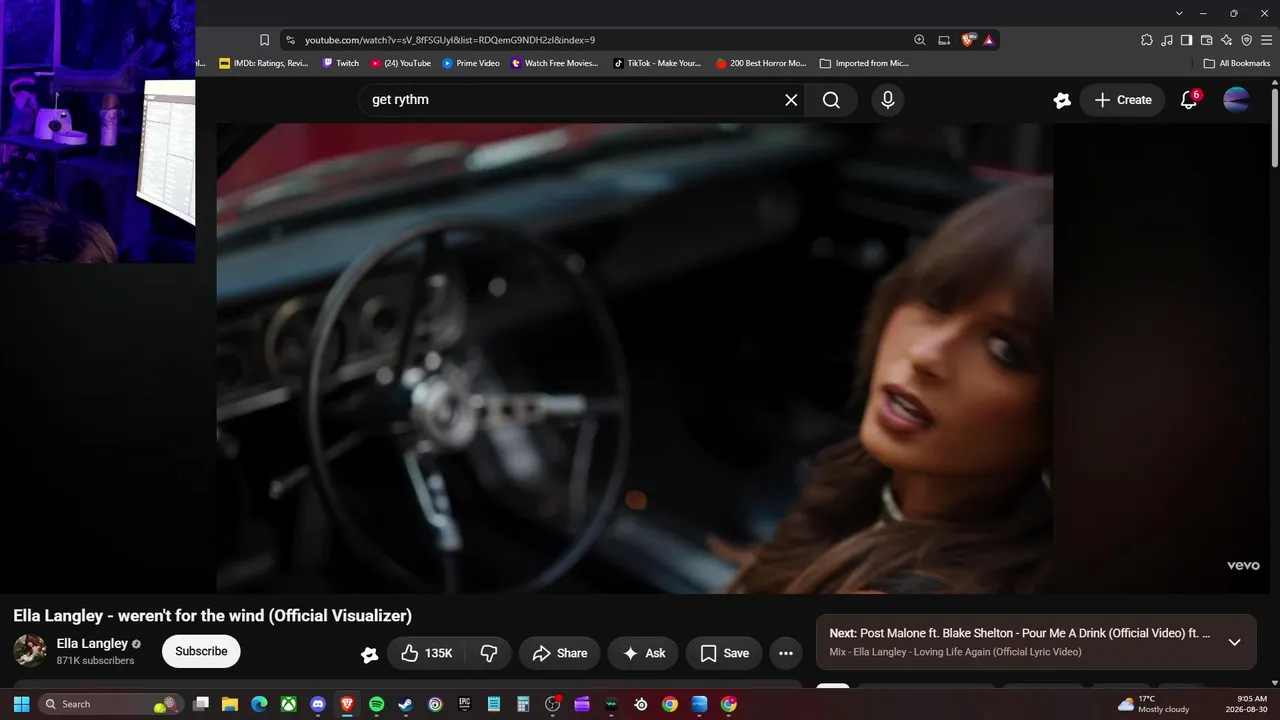Open the IMDb bookmark

264,63
